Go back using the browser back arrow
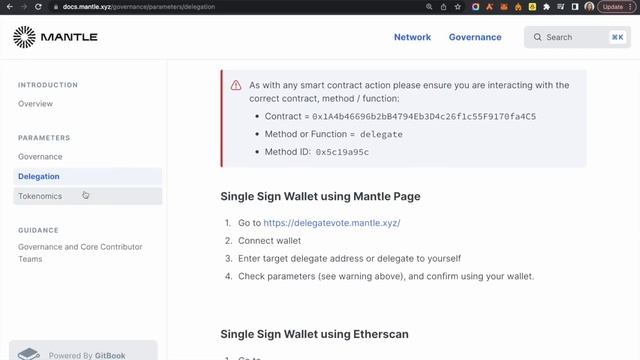The width and height of the screenshot is (640, 360). click(10, 7)
